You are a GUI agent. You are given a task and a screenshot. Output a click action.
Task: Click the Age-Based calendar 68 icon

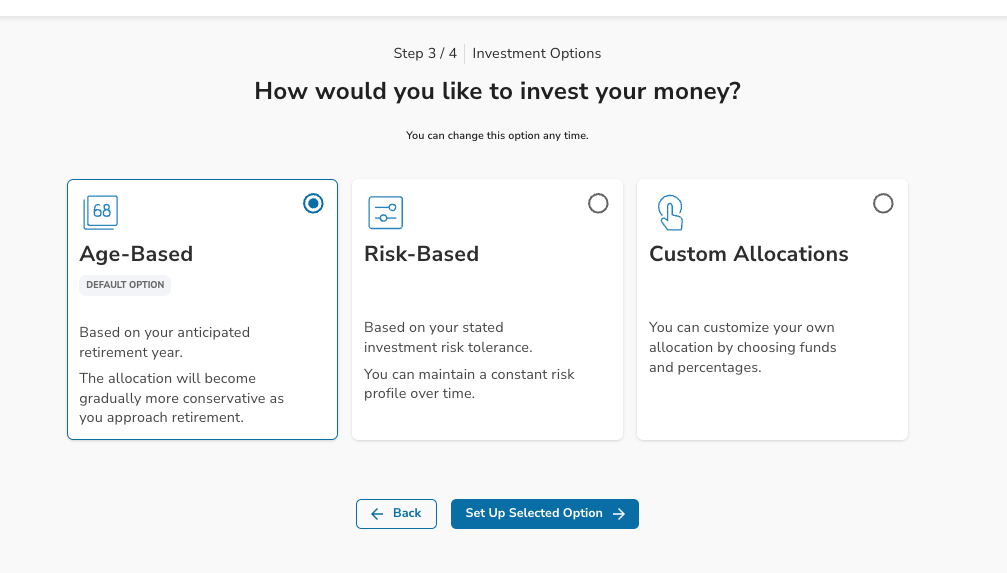pos(100,213)
